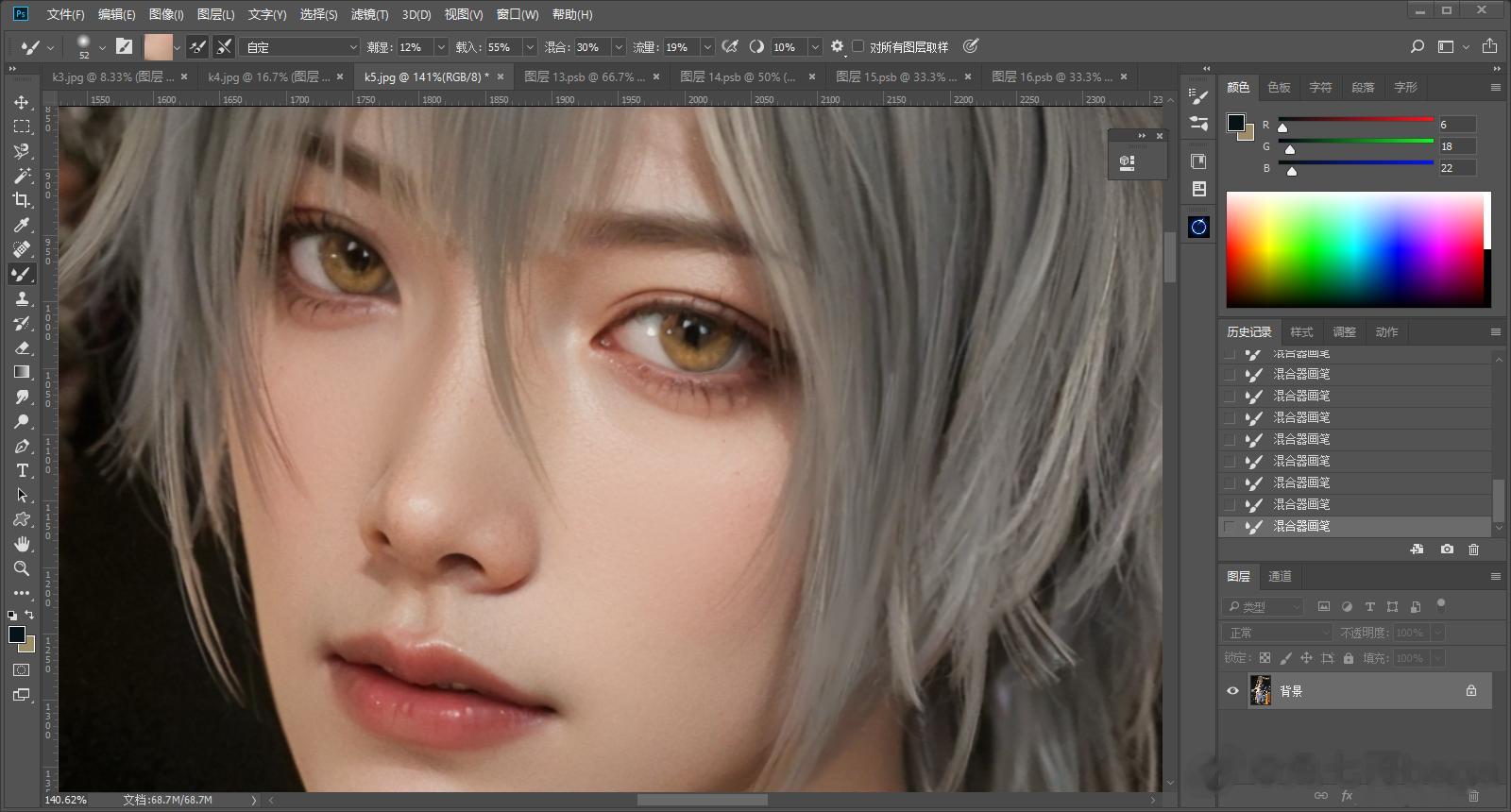1511x812 pixels.
Task: Select the Crop tool
Action: (21, 200)
